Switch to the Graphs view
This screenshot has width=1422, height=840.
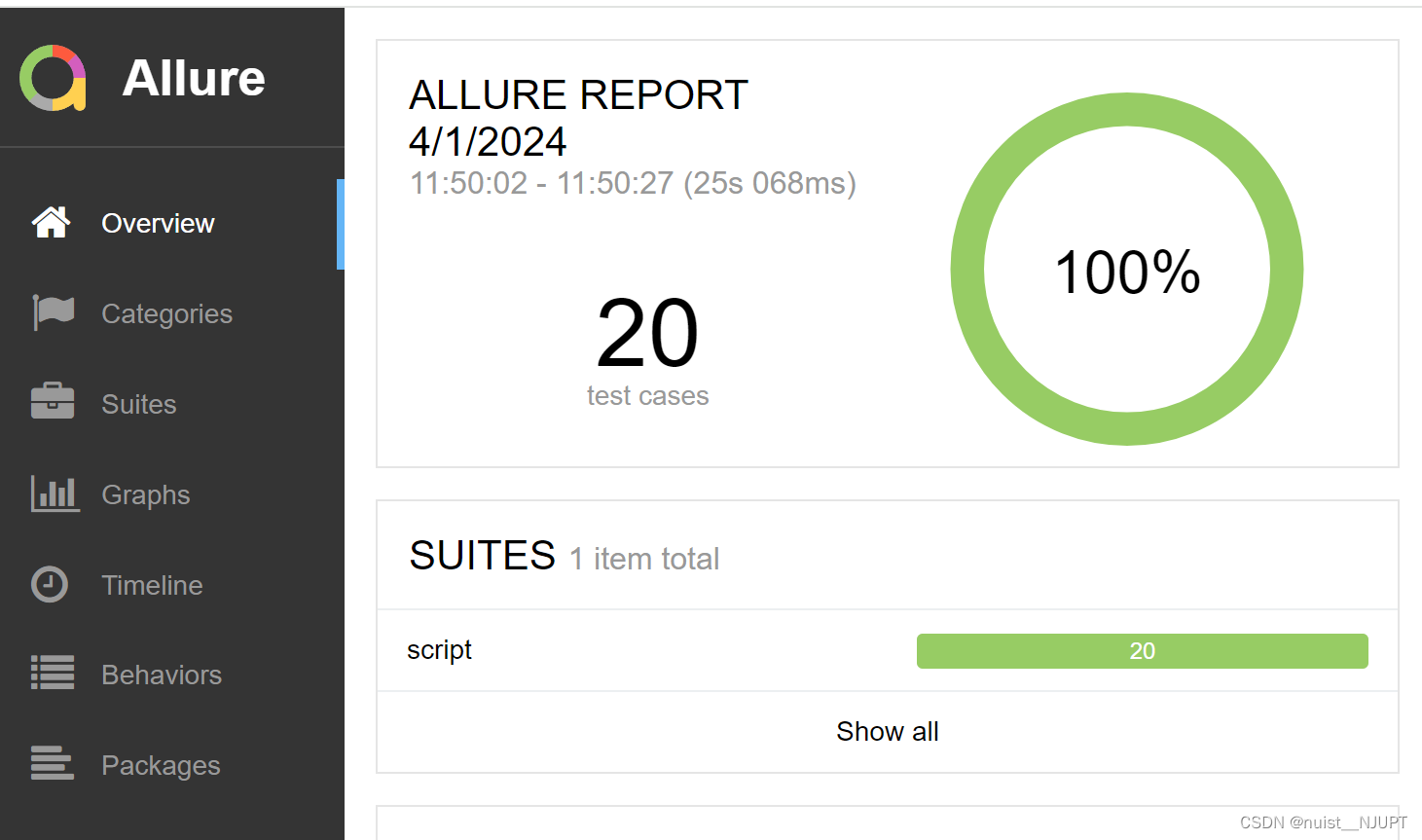click(146, 495)
